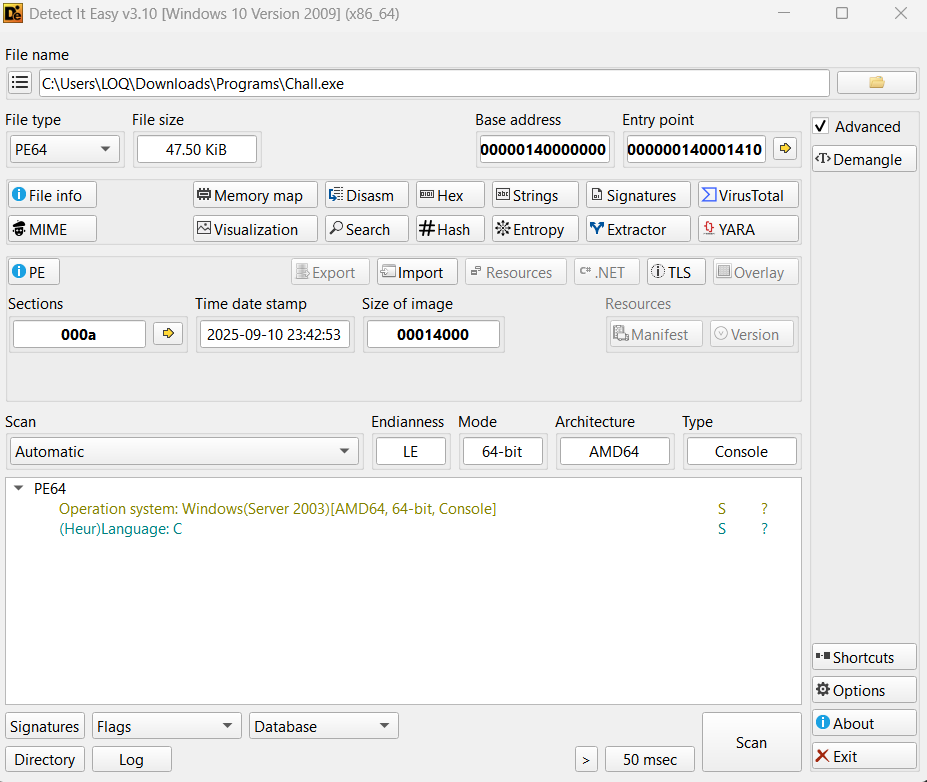The height and width of the screenshot is (782, 927).
Task: Click the Demangle button
Action: coord(864,159)
